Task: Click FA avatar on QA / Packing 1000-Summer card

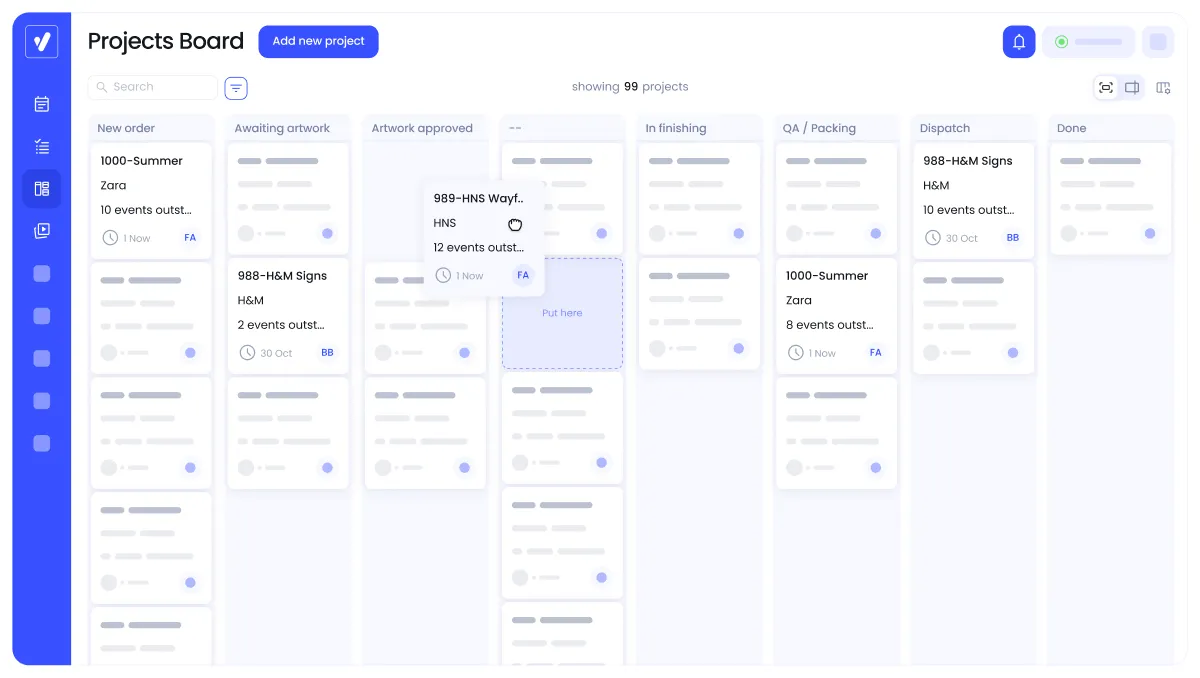Action: pos(876,353)
